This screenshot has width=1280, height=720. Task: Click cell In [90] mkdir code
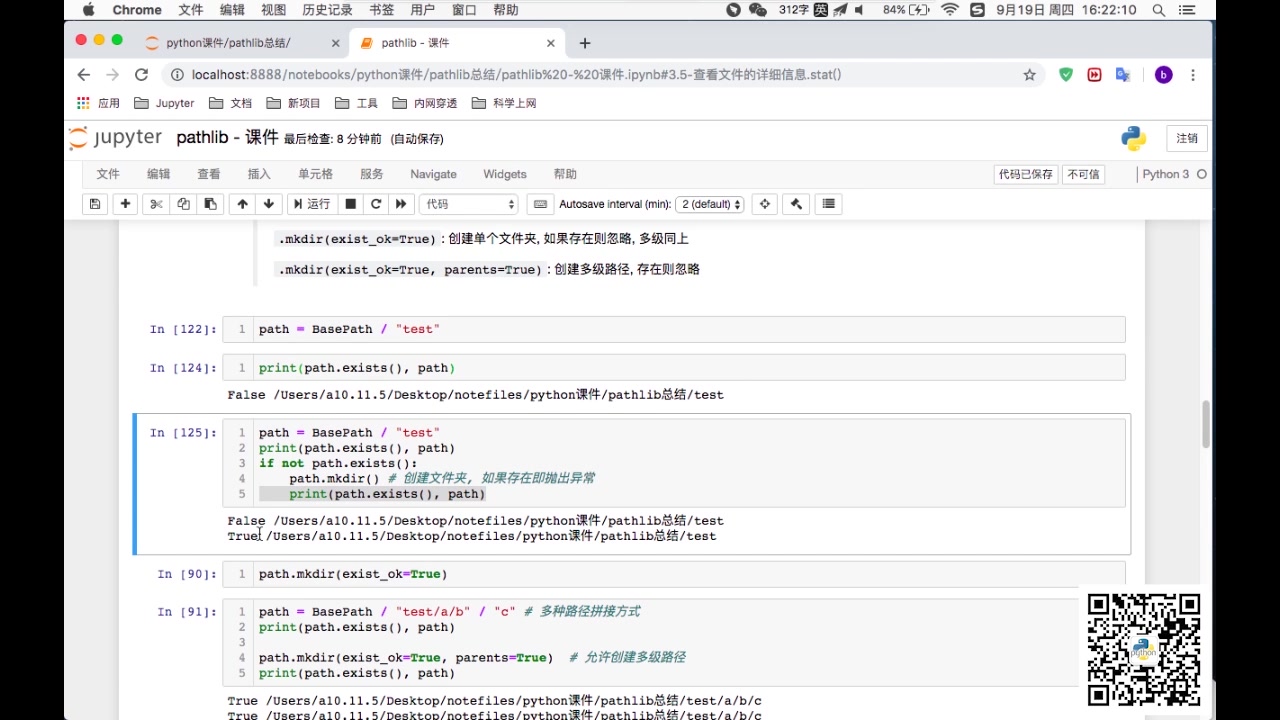353,574
